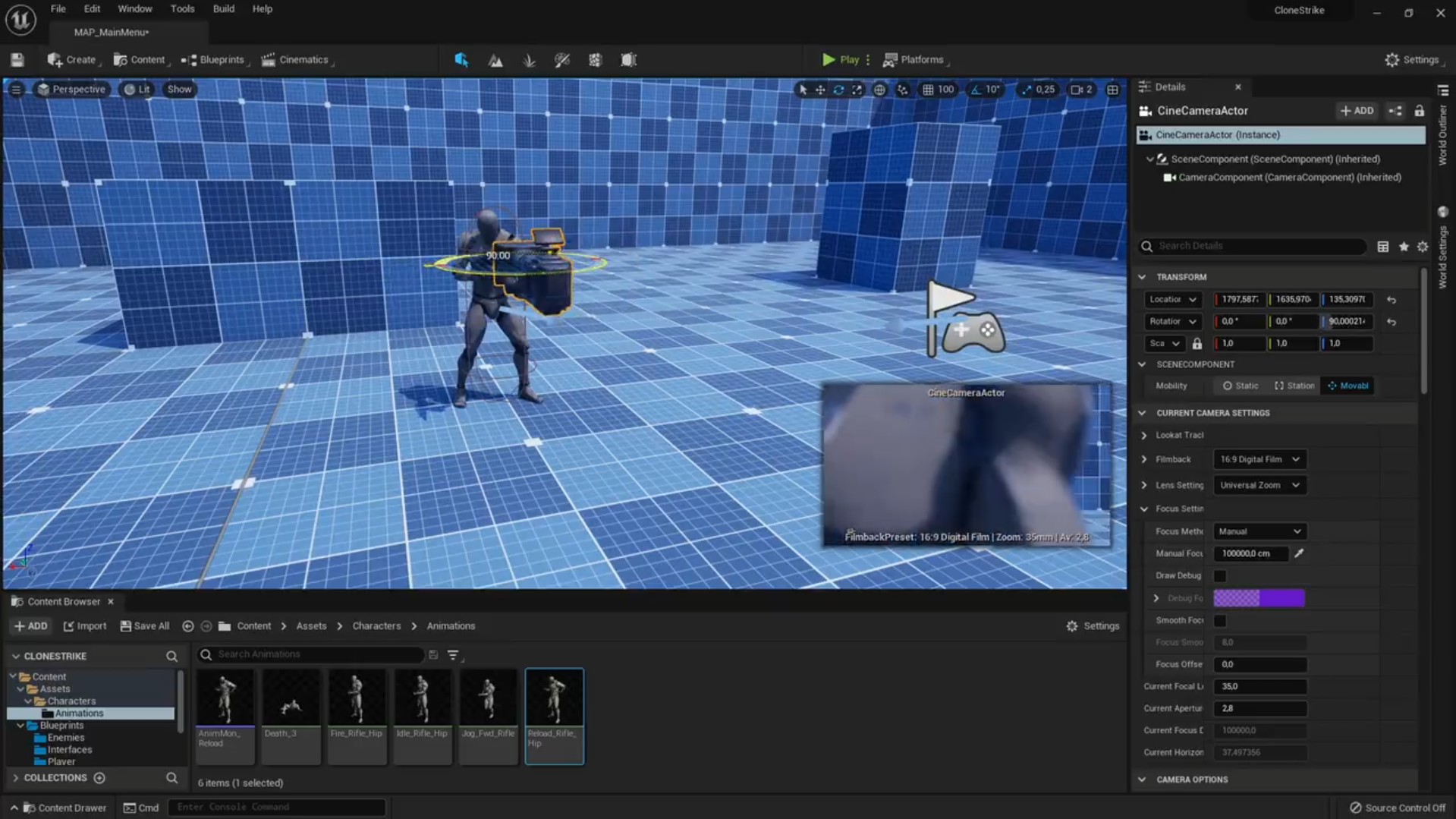Open the Tools menu
Image resolution: width=1456 pixels, height=819 pixels.
point(182,9)
